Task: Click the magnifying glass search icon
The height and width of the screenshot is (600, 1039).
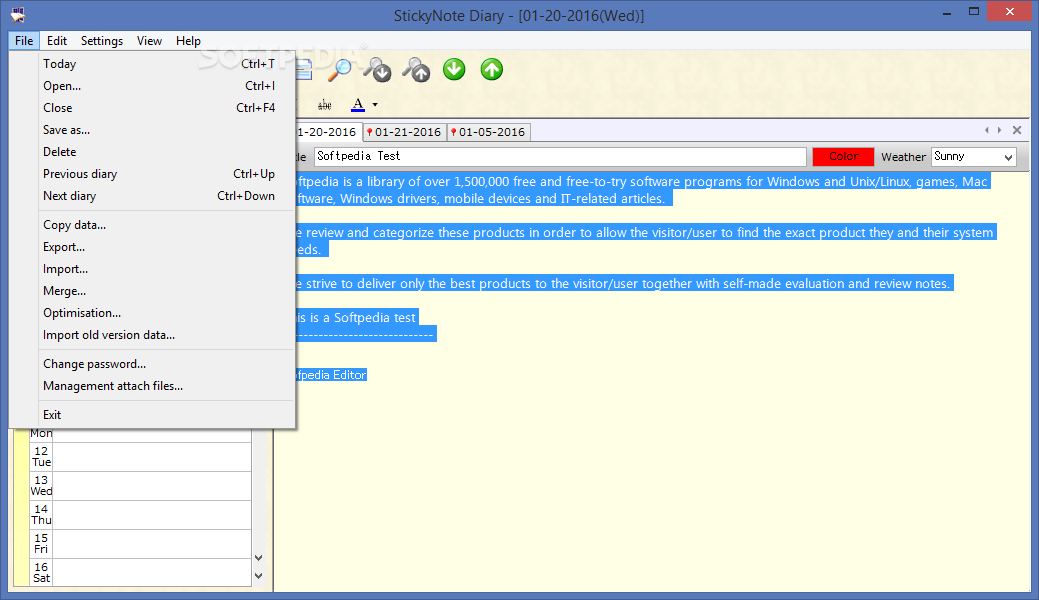Action: (341, 70)
